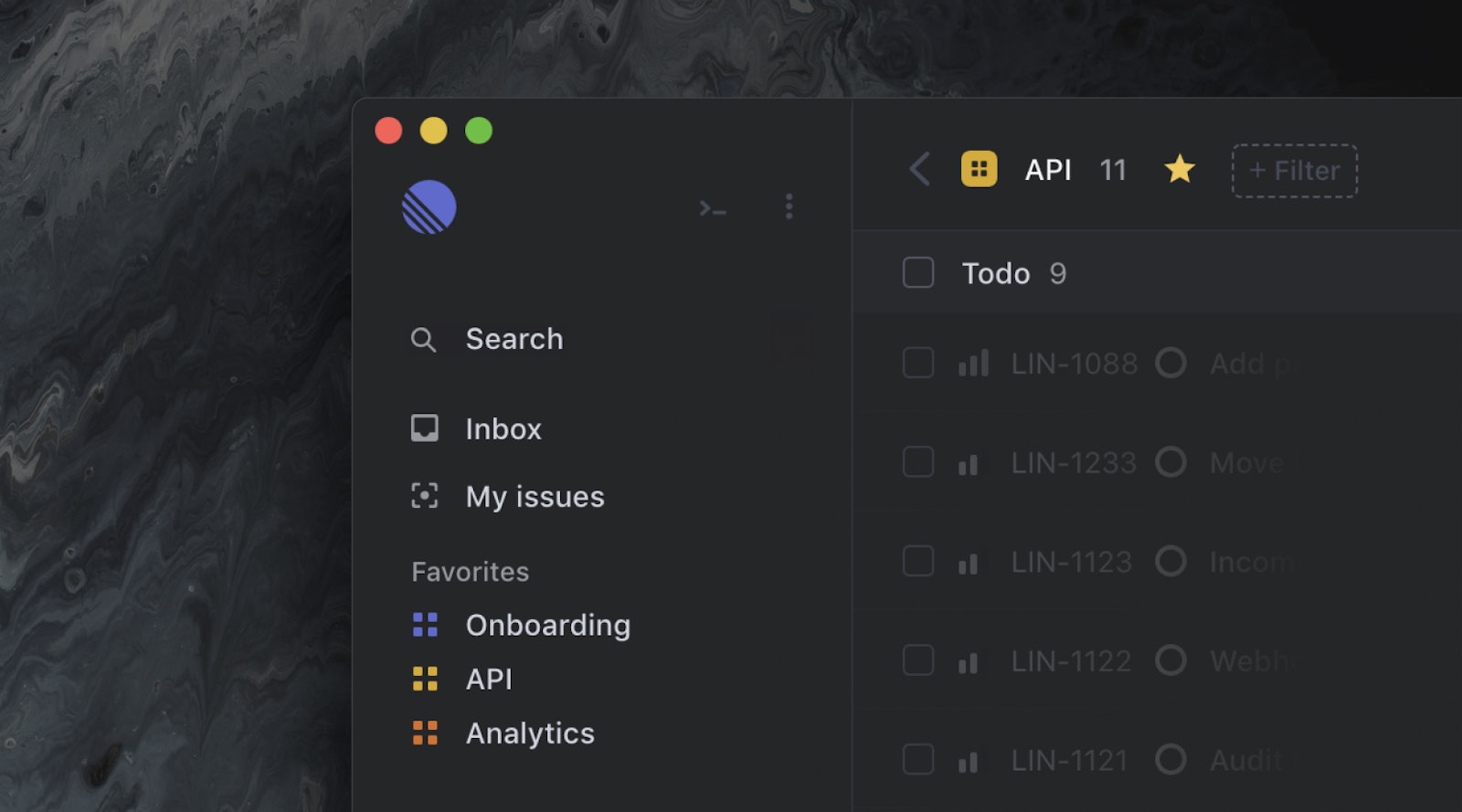1462x812 pixels.
Task: Go to My issues
Action: pos(534,497)
